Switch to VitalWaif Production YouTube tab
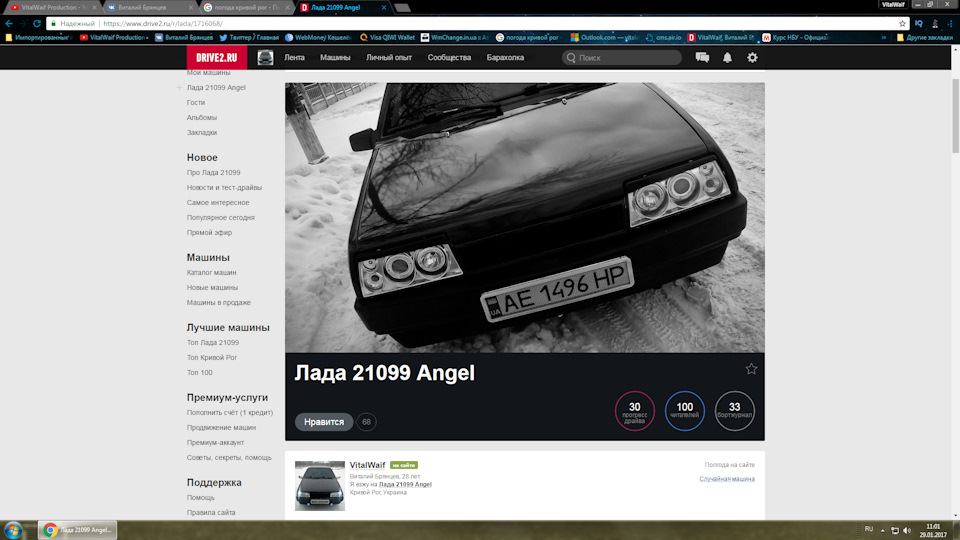The image size is (960, 540). coord(53,7)
